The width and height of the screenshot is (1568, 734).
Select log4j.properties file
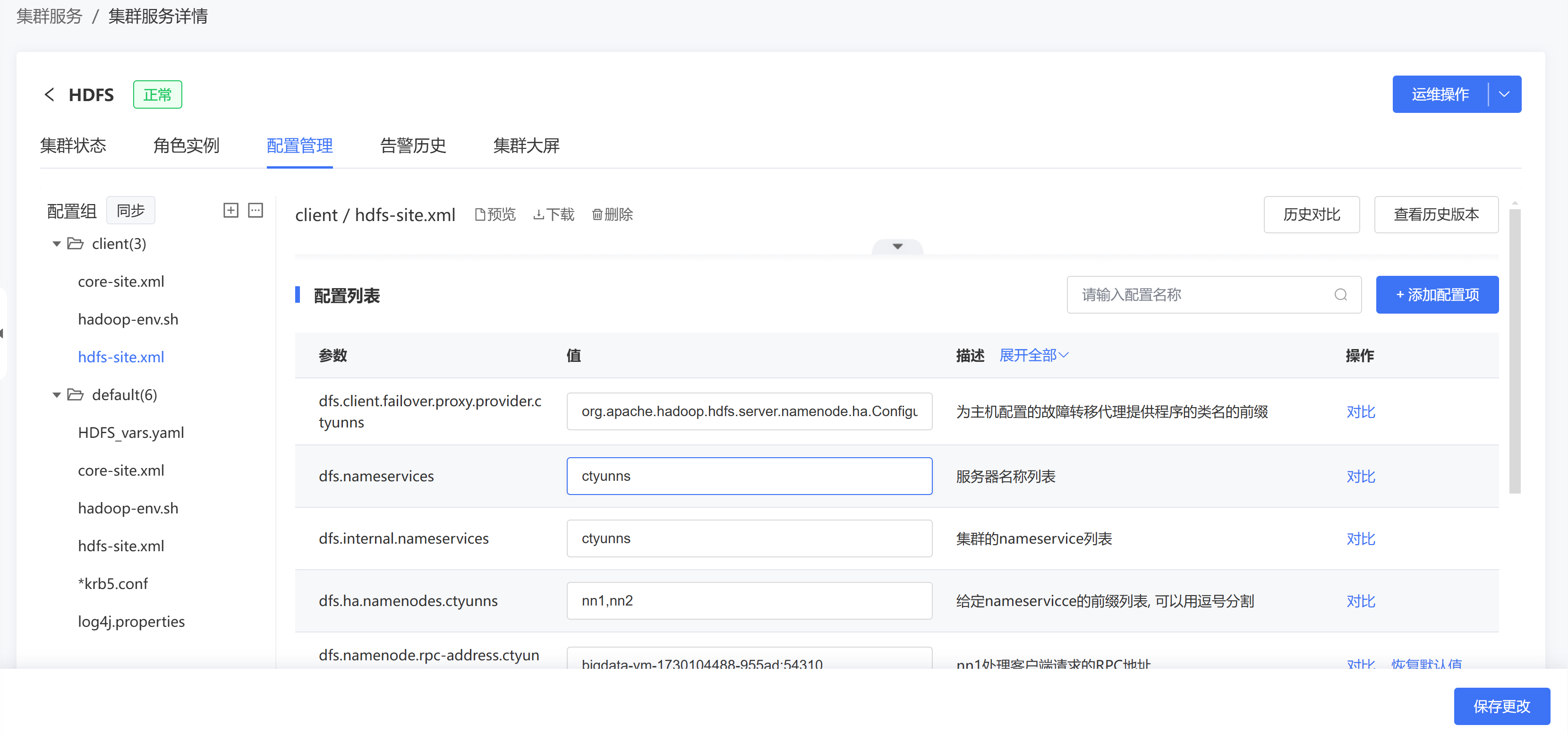tap(131, 622)
